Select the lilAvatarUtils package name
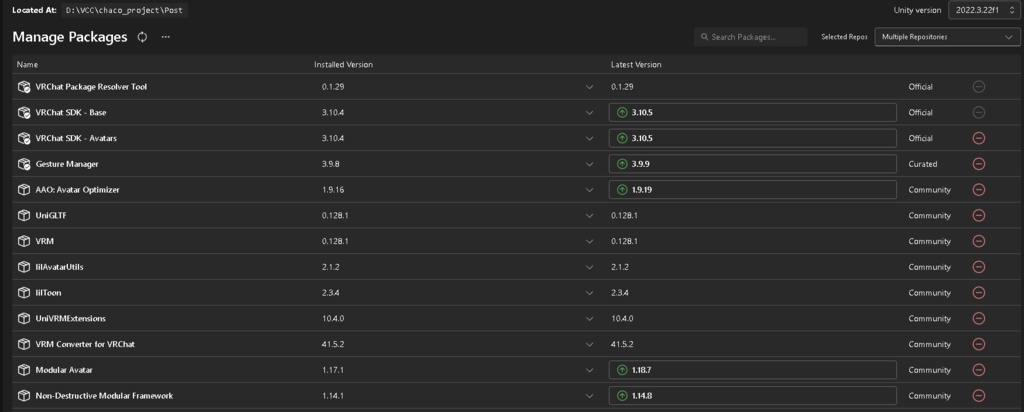 [x=59, y=267]
